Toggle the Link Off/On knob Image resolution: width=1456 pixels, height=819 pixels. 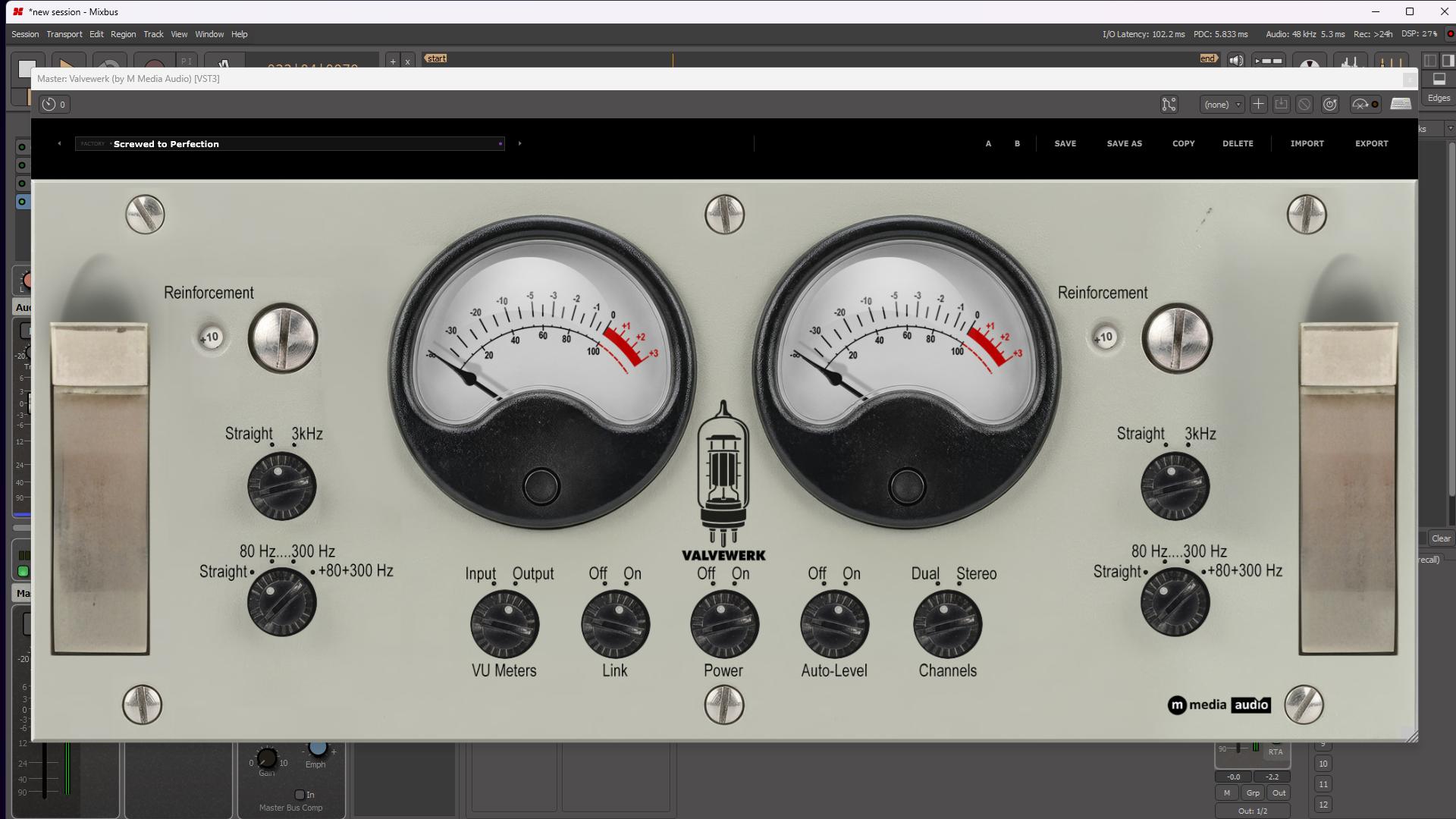(615, 625)
